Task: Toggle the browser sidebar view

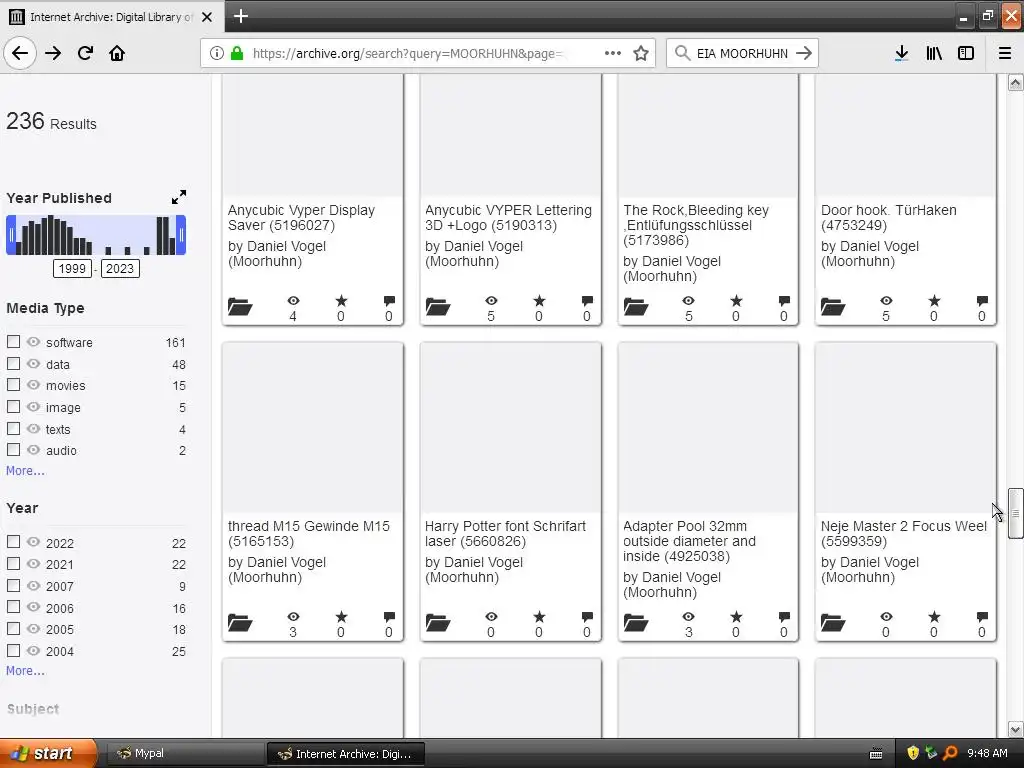Action: [966, 53]
